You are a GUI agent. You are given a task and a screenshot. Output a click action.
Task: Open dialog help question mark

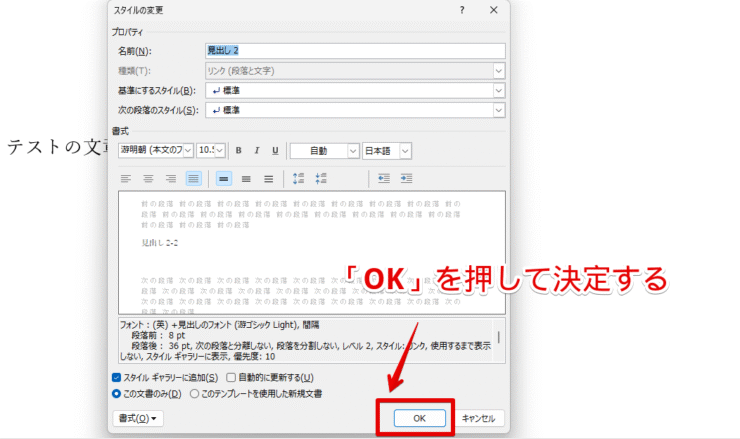[x=462, y=10]
